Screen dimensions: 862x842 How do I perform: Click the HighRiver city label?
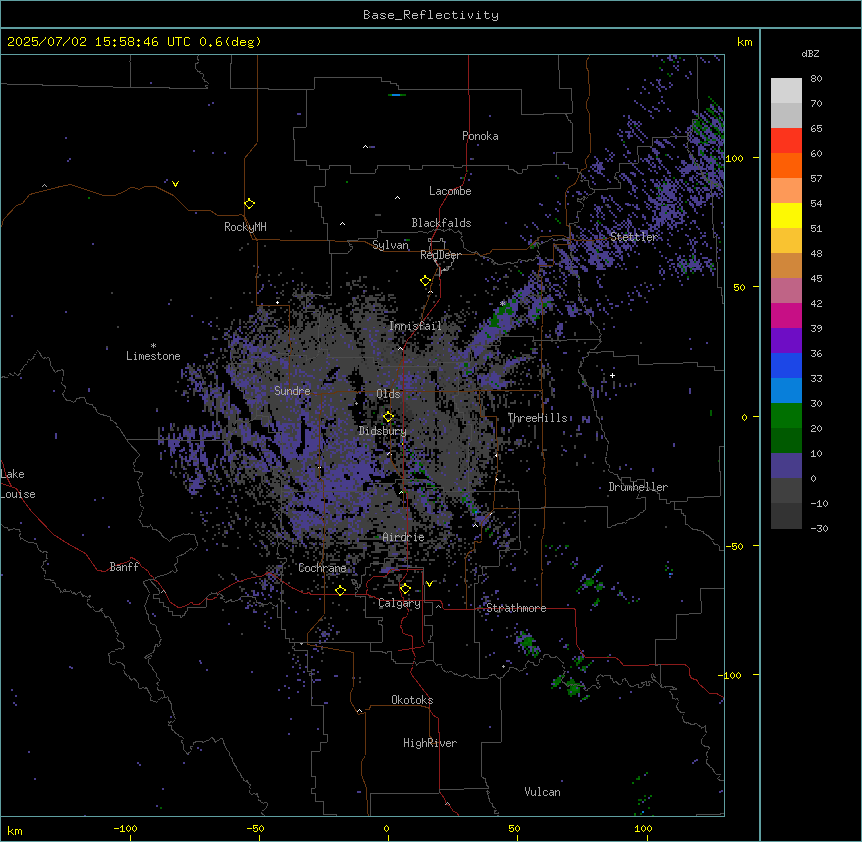point(430,743)
